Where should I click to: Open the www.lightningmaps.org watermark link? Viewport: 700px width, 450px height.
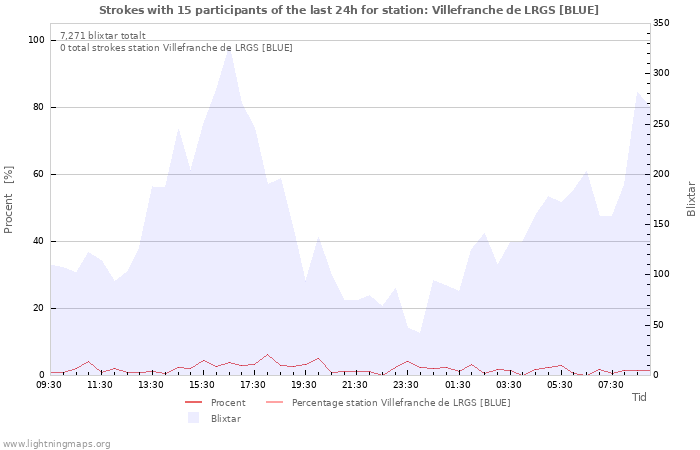(57, 443)
